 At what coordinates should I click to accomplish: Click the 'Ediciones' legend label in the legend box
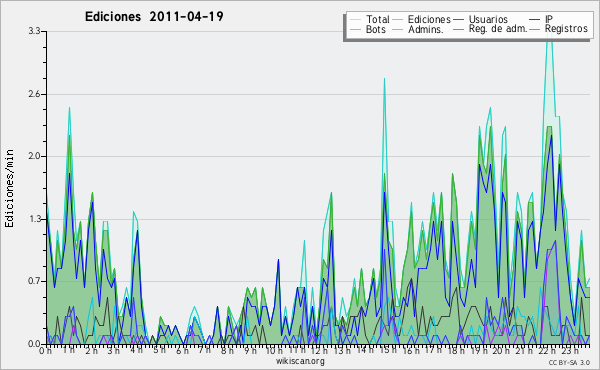429,19
